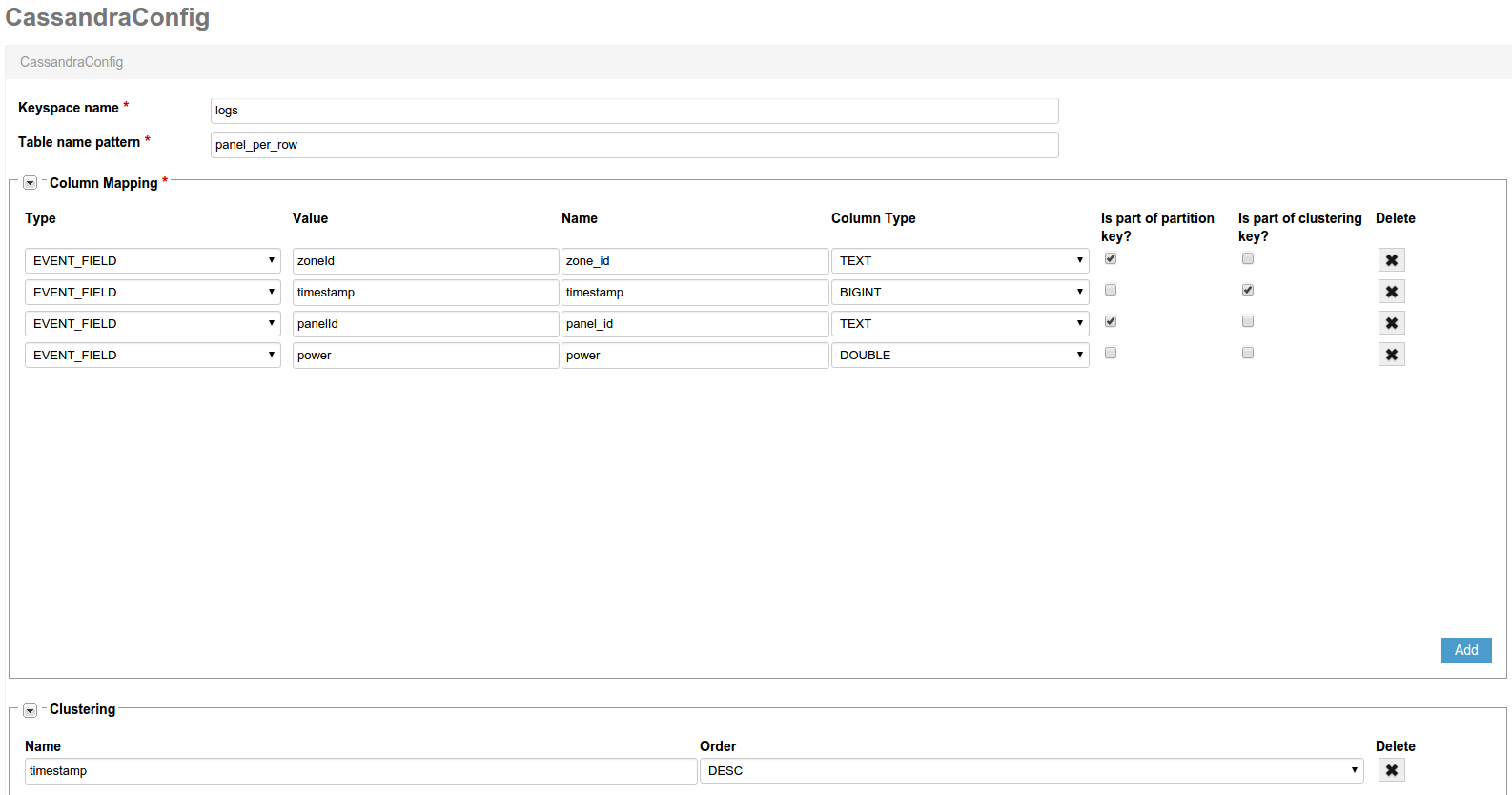Screen dimensions: 1512x795
Task: Click the Table name pattern field
Action: (x=634, y=145)
